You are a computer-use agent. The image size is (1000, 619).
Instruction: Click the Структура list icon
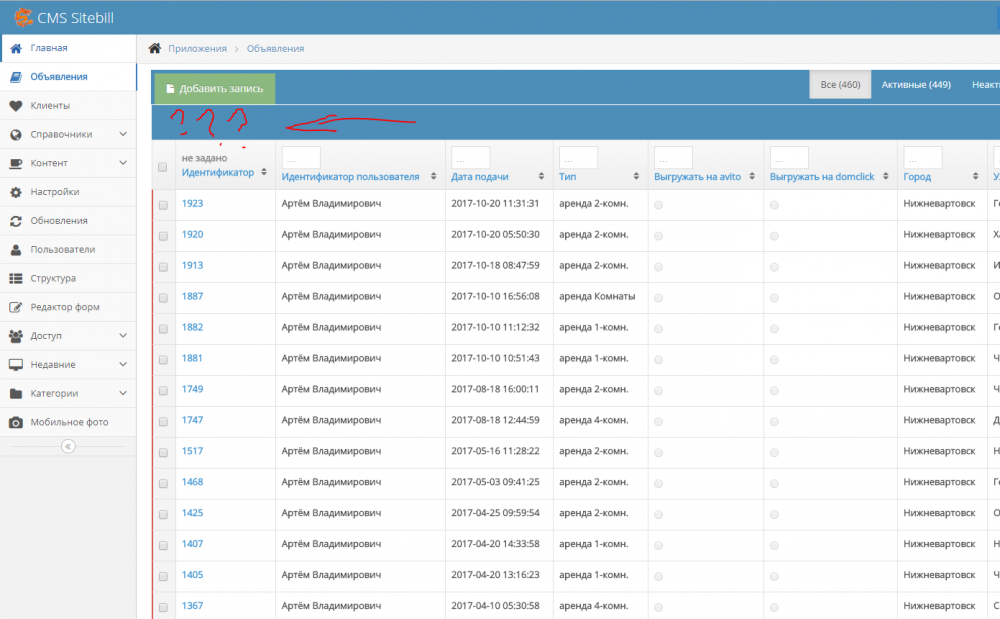coord(16,279)
